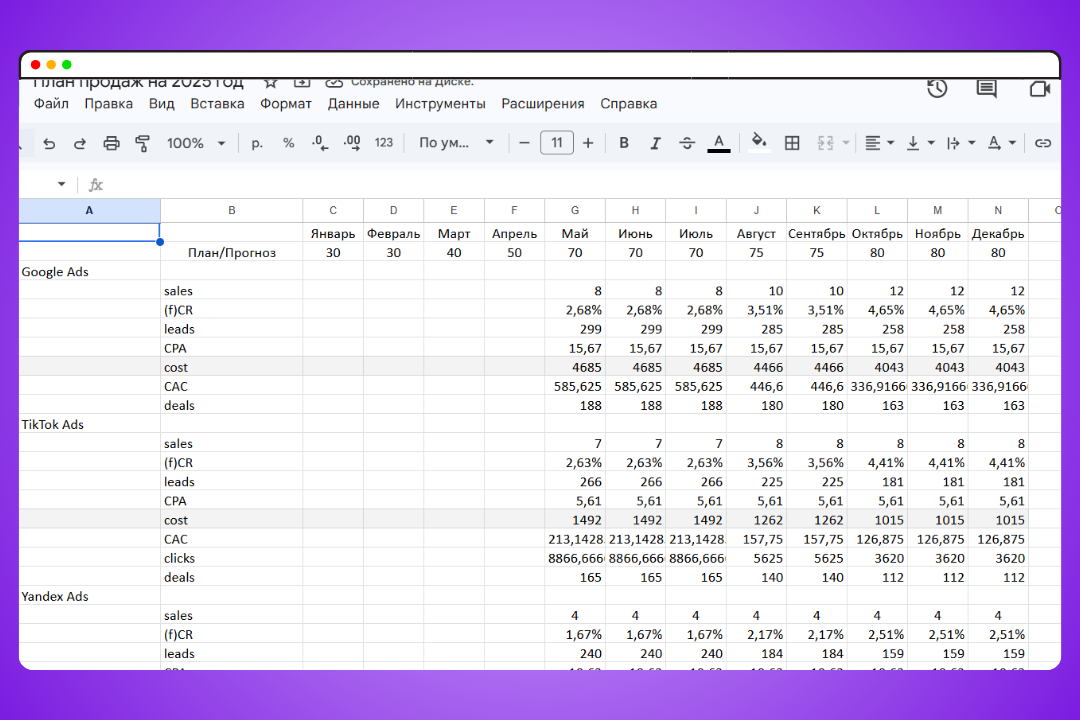The width and height of the screenshot is (1080, 720).
Task: Click the font size field showing 11
Action: tap(557, 143)
